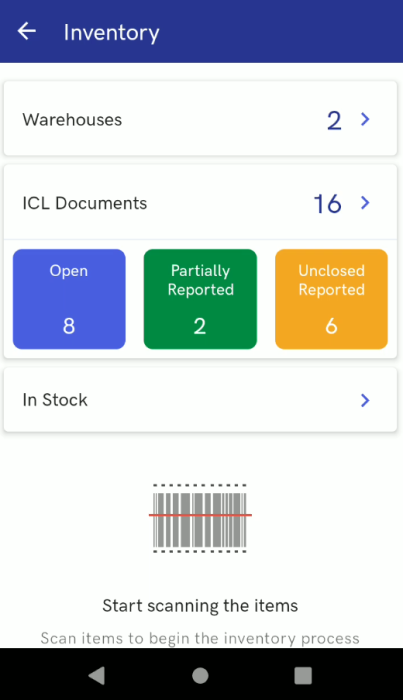Expand Warehouses using its chevron arrow

point(365,119)
